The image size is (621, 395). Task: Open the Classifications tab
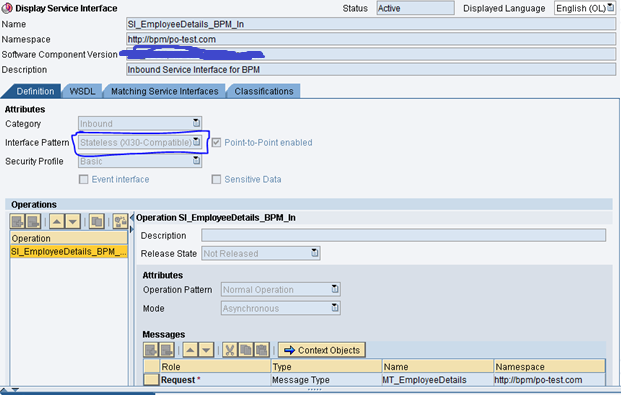point(264,91)
